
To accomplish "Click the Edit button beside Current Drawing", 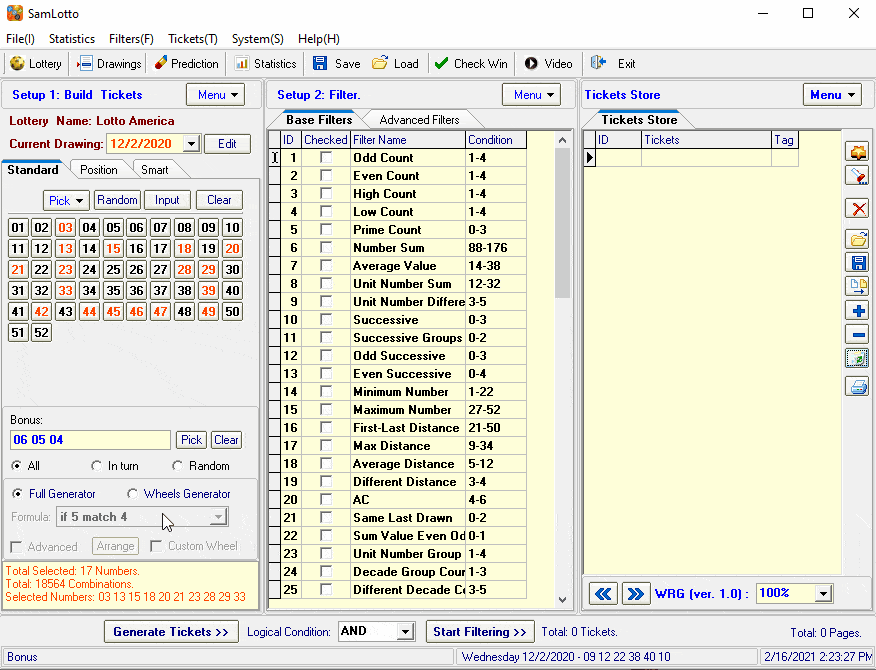I will pyautogui.click(x=227, y=144).
